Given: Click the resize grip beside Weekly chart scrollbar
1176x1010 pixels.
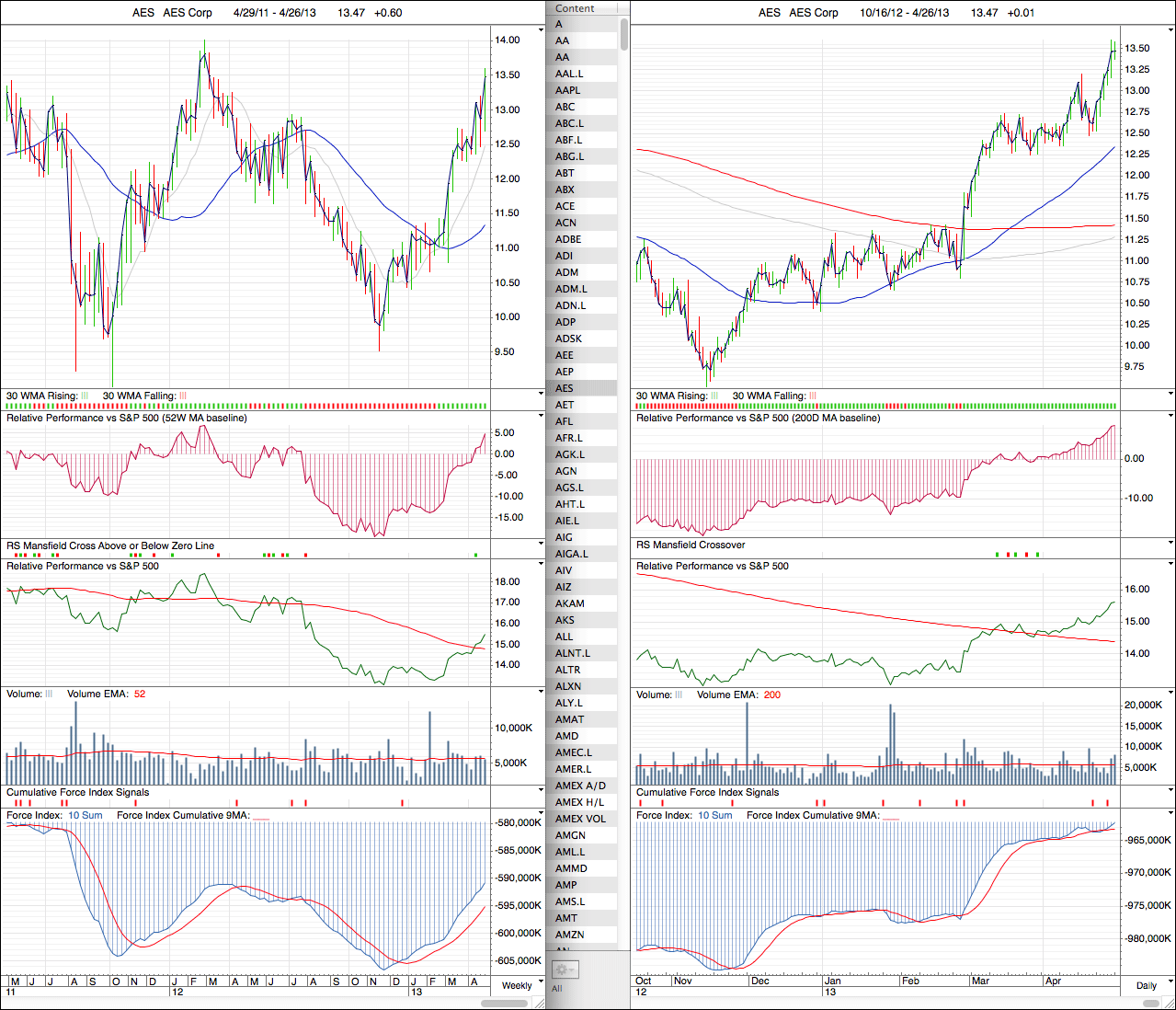Looking at the screenshot, I should (x=541, y=1003).
